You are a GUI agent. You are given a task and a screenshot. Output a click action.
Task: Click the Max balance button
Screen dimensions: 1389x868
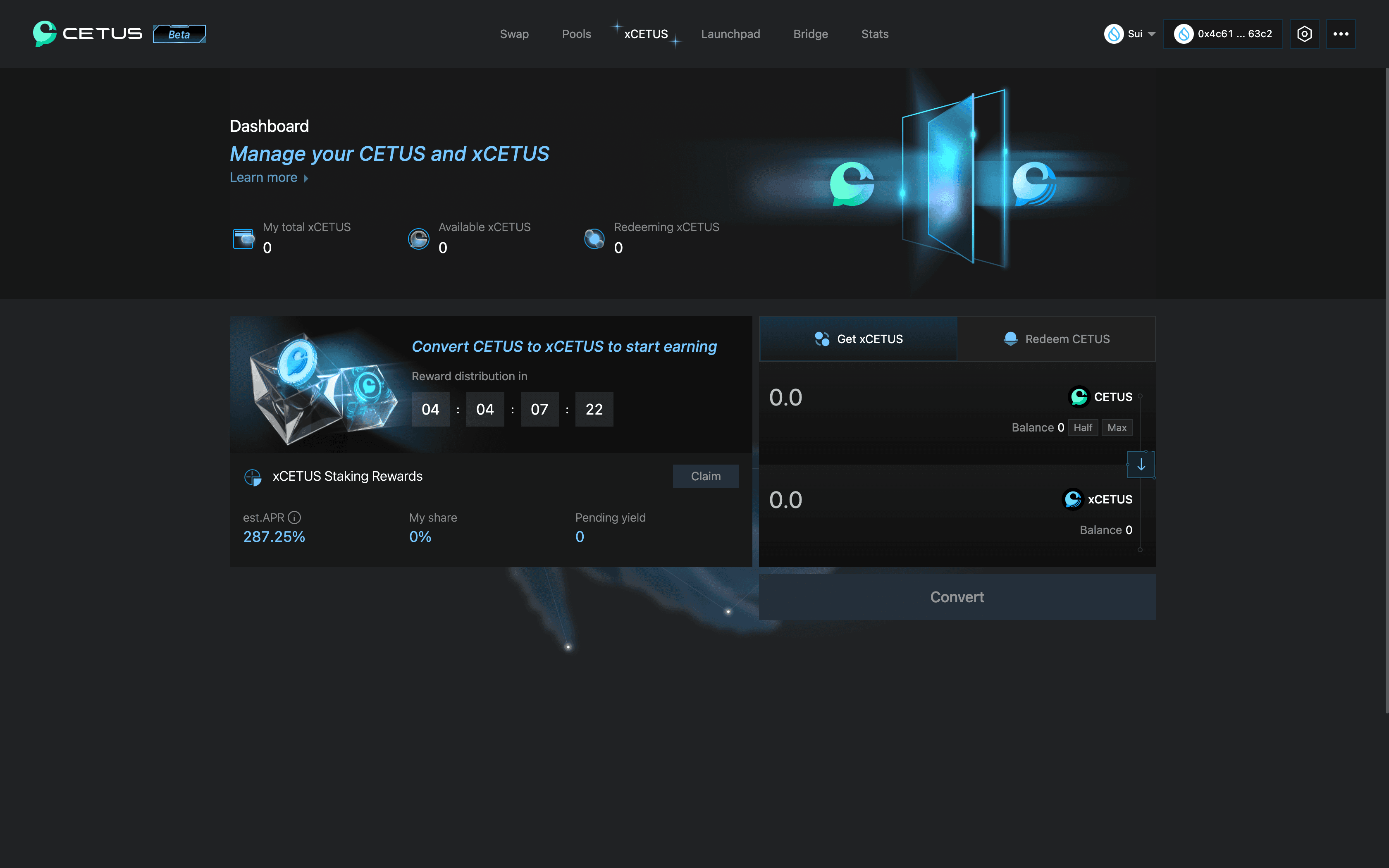click(1117, 428)
